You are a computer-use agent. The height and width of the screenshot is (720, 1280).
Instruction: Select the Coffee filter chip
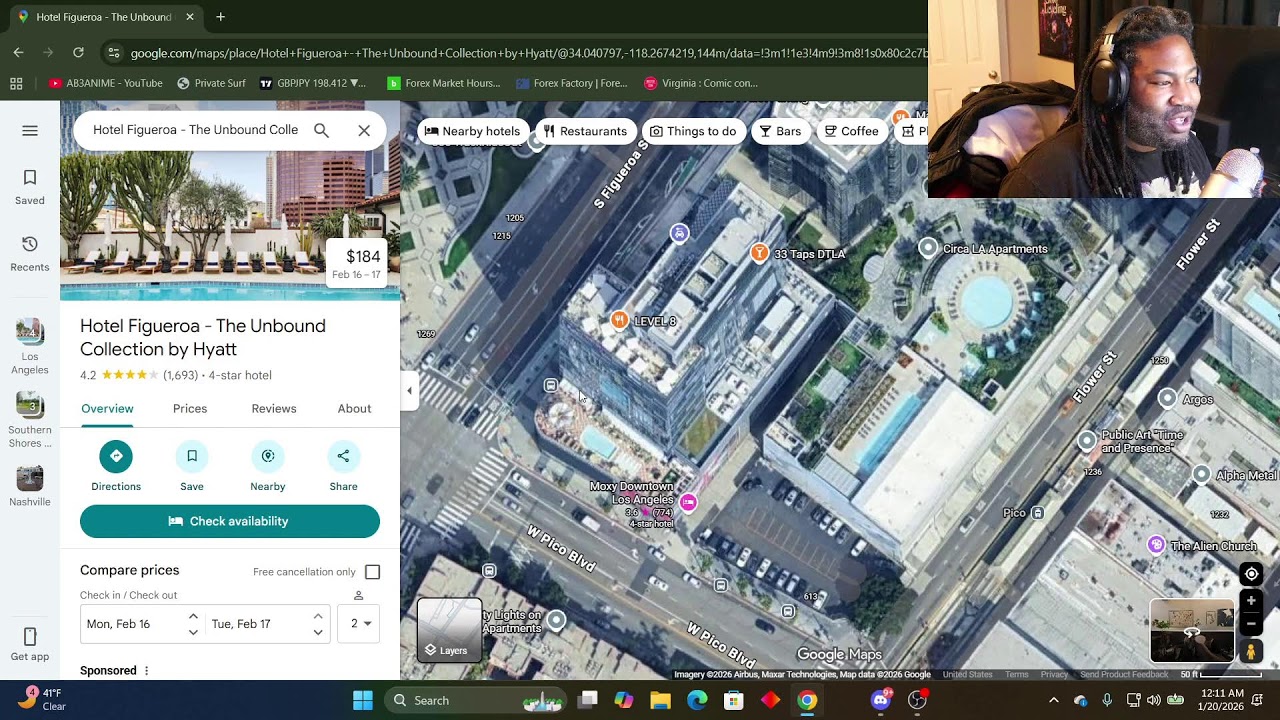pos(851,131)
